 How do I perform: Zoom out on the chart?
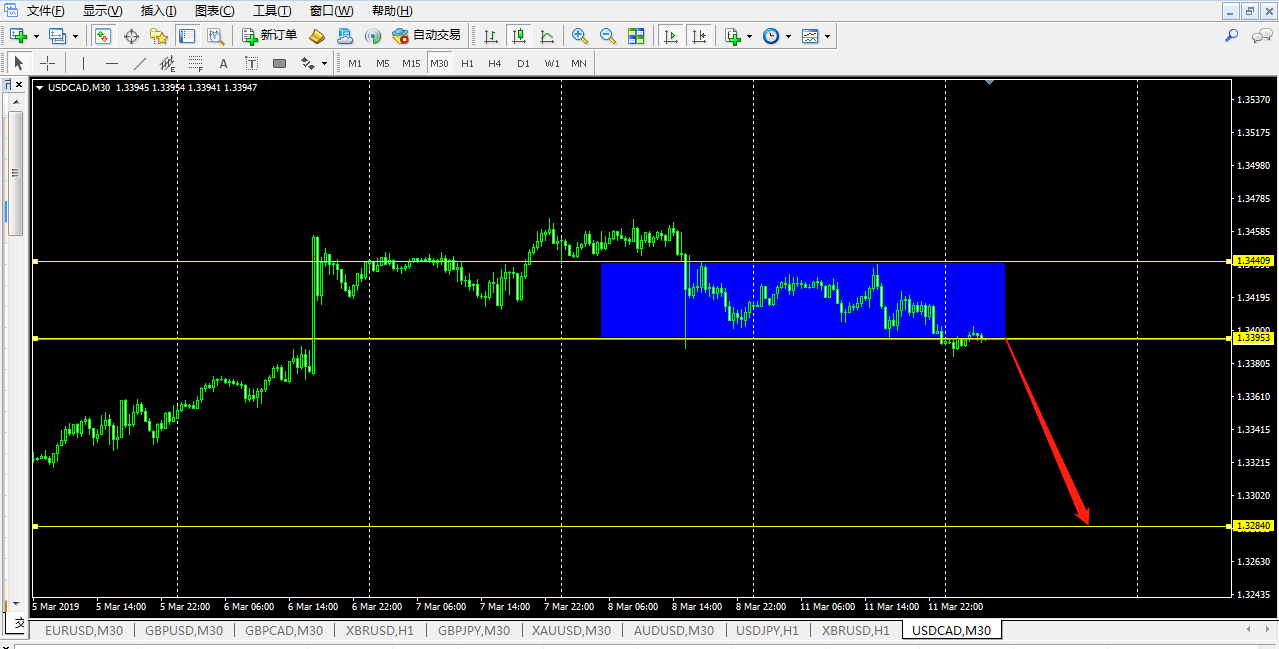coord(607,36)
